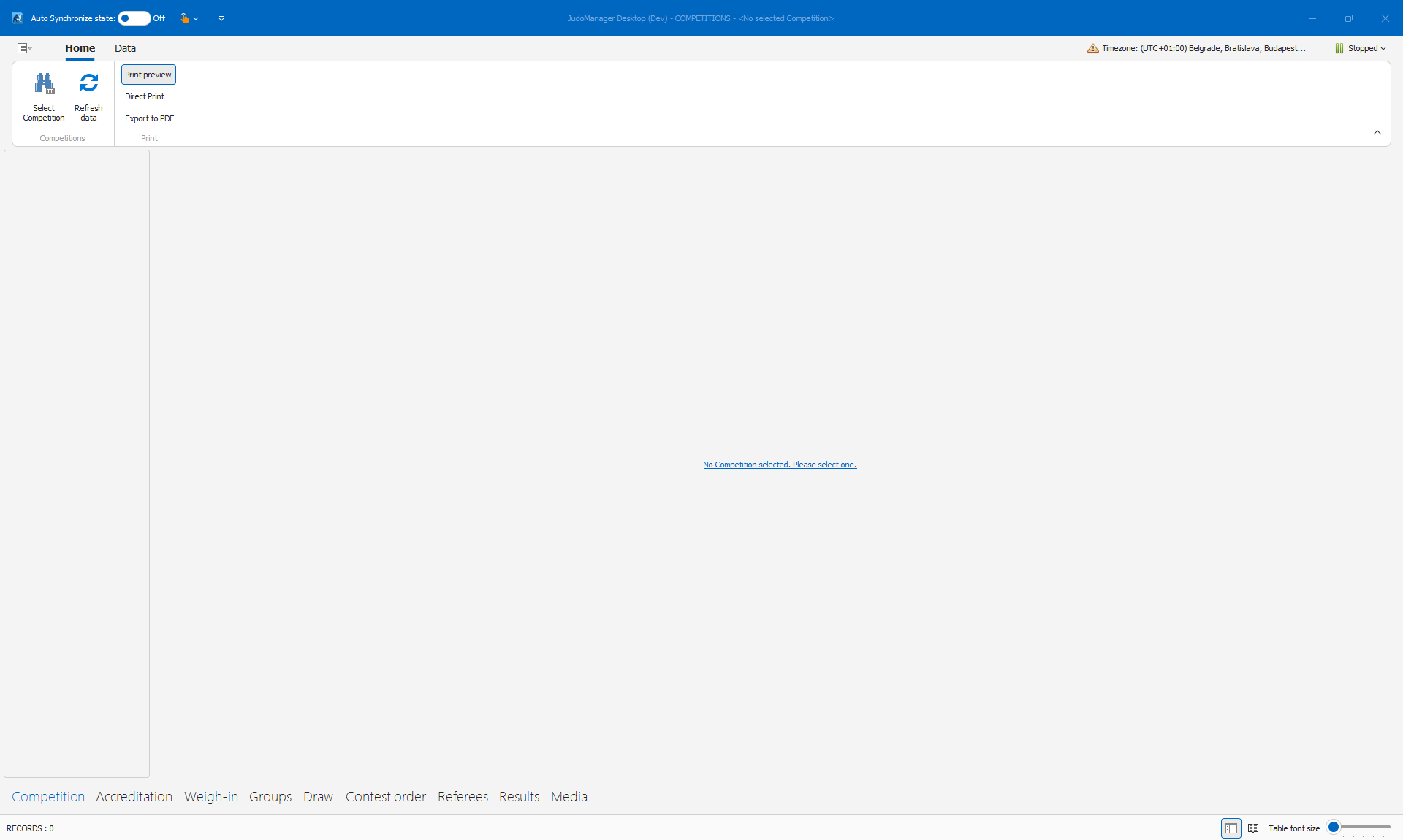
Task: Open Select Competition binoculars tool
Action: (44, 96)
